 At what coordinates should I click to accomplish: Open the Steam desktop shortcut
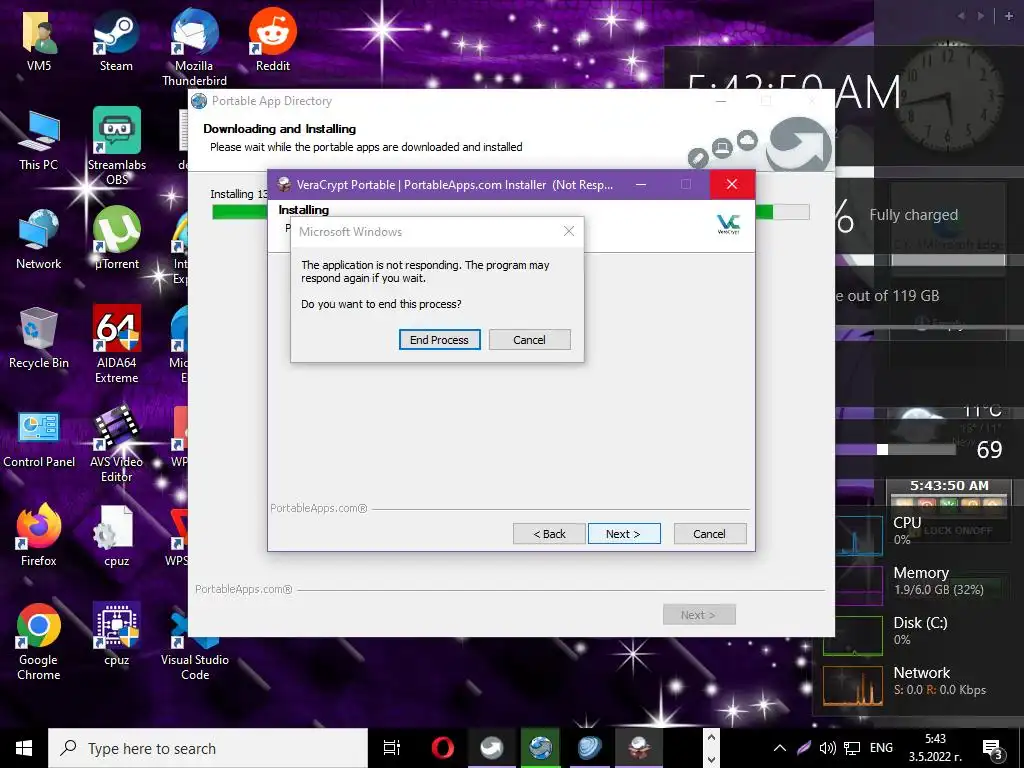coord(116,40)
